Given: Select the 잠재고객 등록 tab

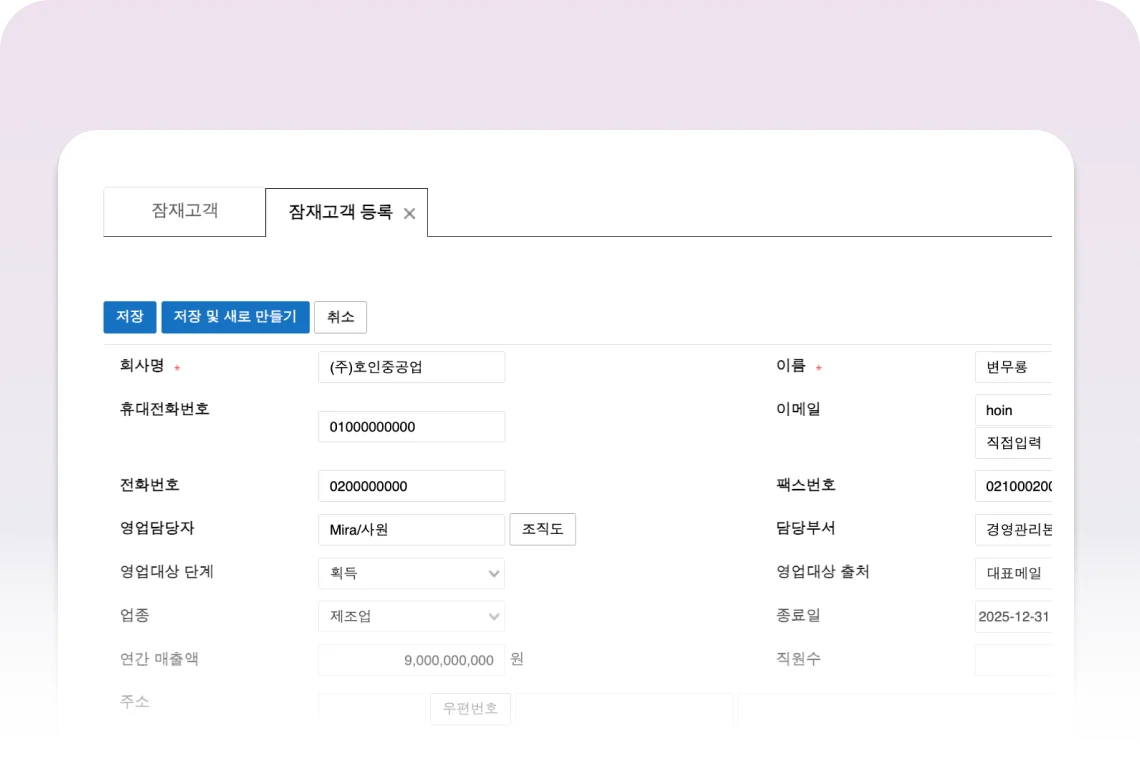Looking at the screenshot, I should (x=340, y=212).
